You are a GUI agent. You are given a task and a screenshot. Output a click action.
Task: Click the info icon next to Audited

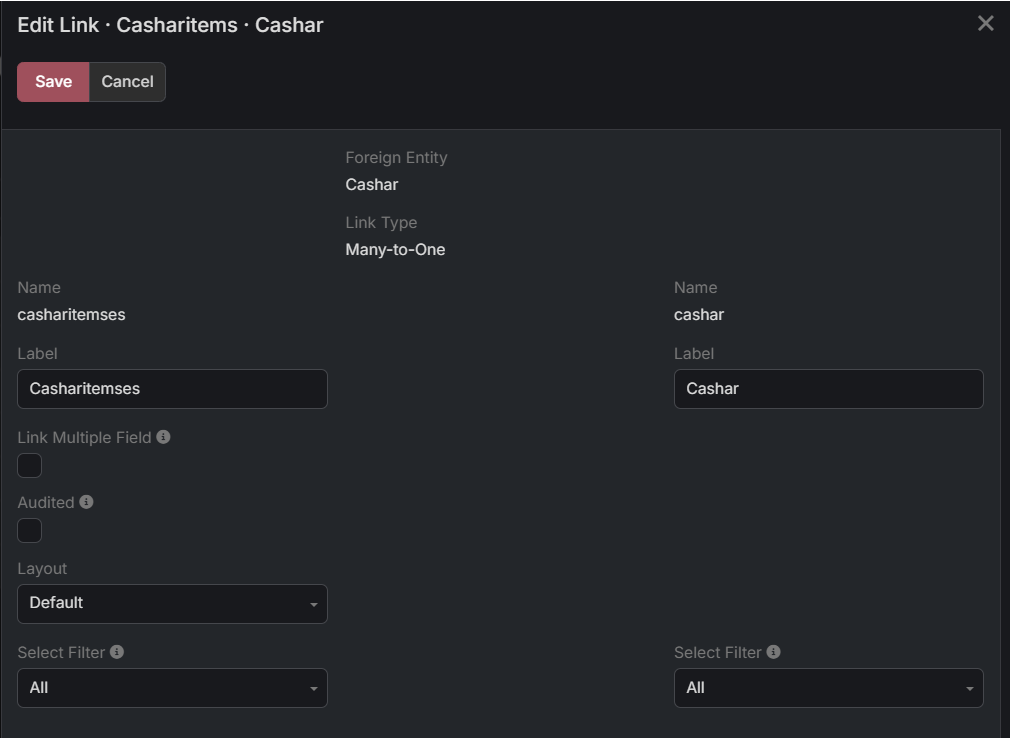pyautogui.click(x=86, y=502)
